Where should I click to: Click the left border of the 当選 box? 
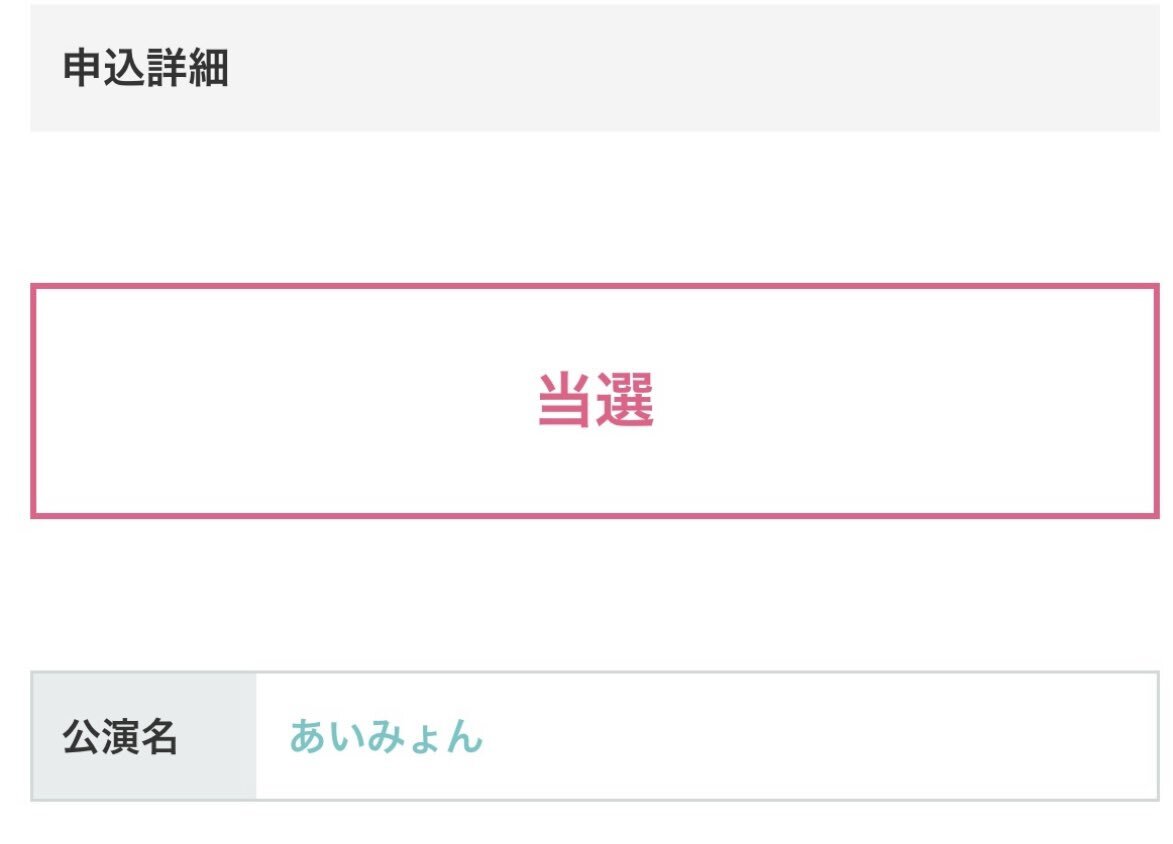click(35, 401)
